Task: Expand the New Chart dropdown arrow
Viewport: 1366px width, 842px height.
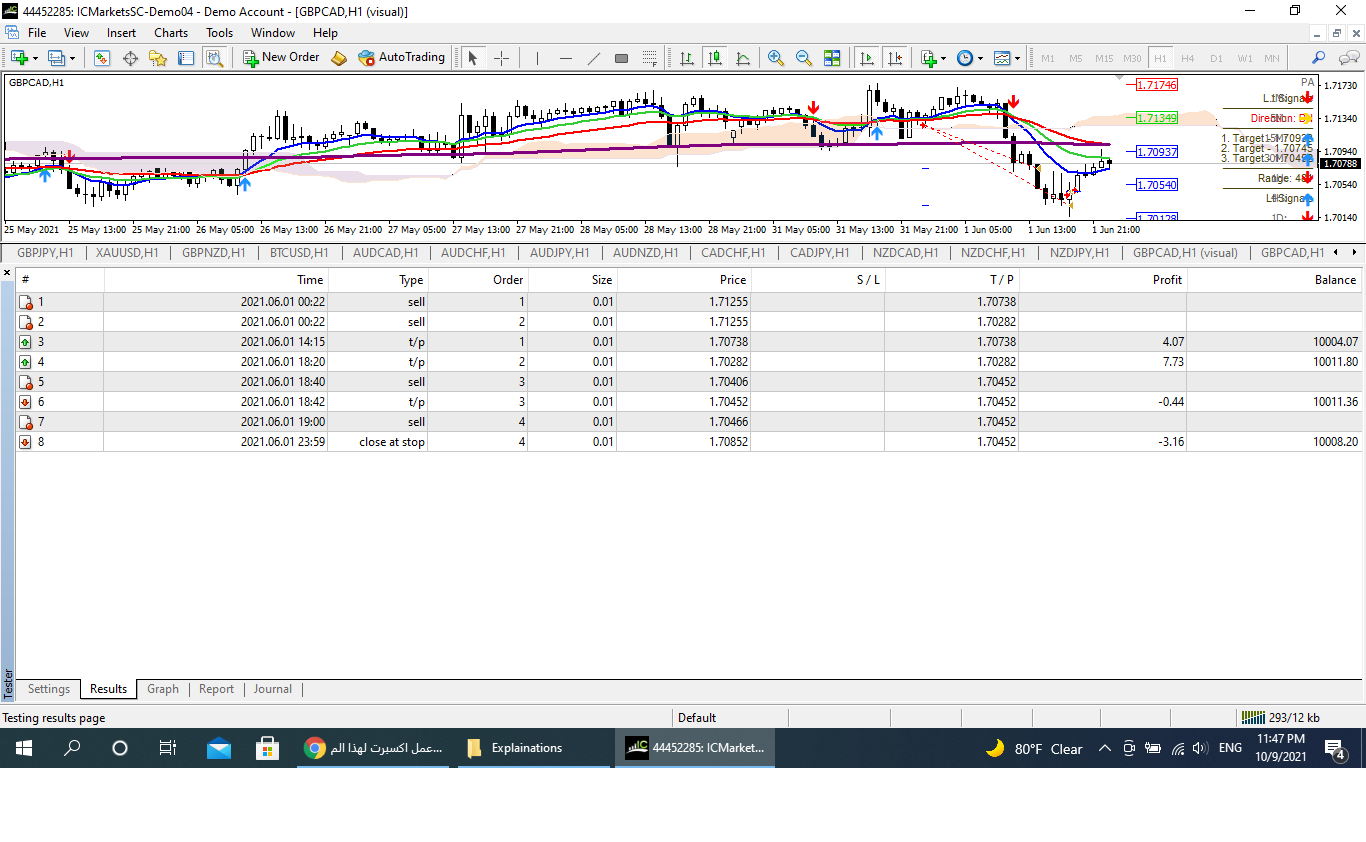Action: pos(36,58)
